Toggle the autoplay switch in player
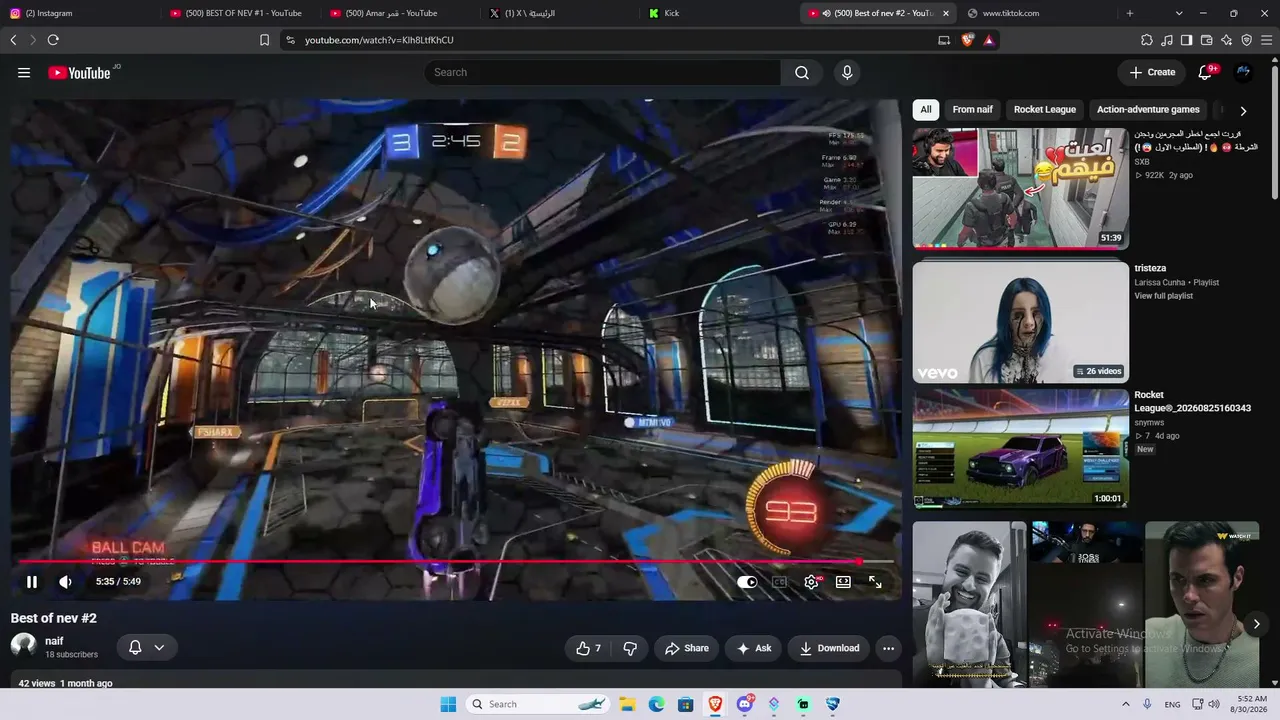 (747, 582)
